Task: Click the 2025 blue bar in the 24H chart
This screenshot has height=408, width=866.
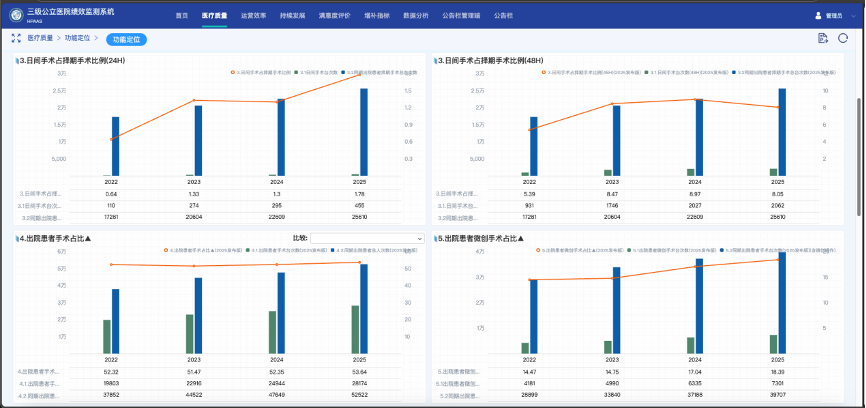Action: pos(363,131)
